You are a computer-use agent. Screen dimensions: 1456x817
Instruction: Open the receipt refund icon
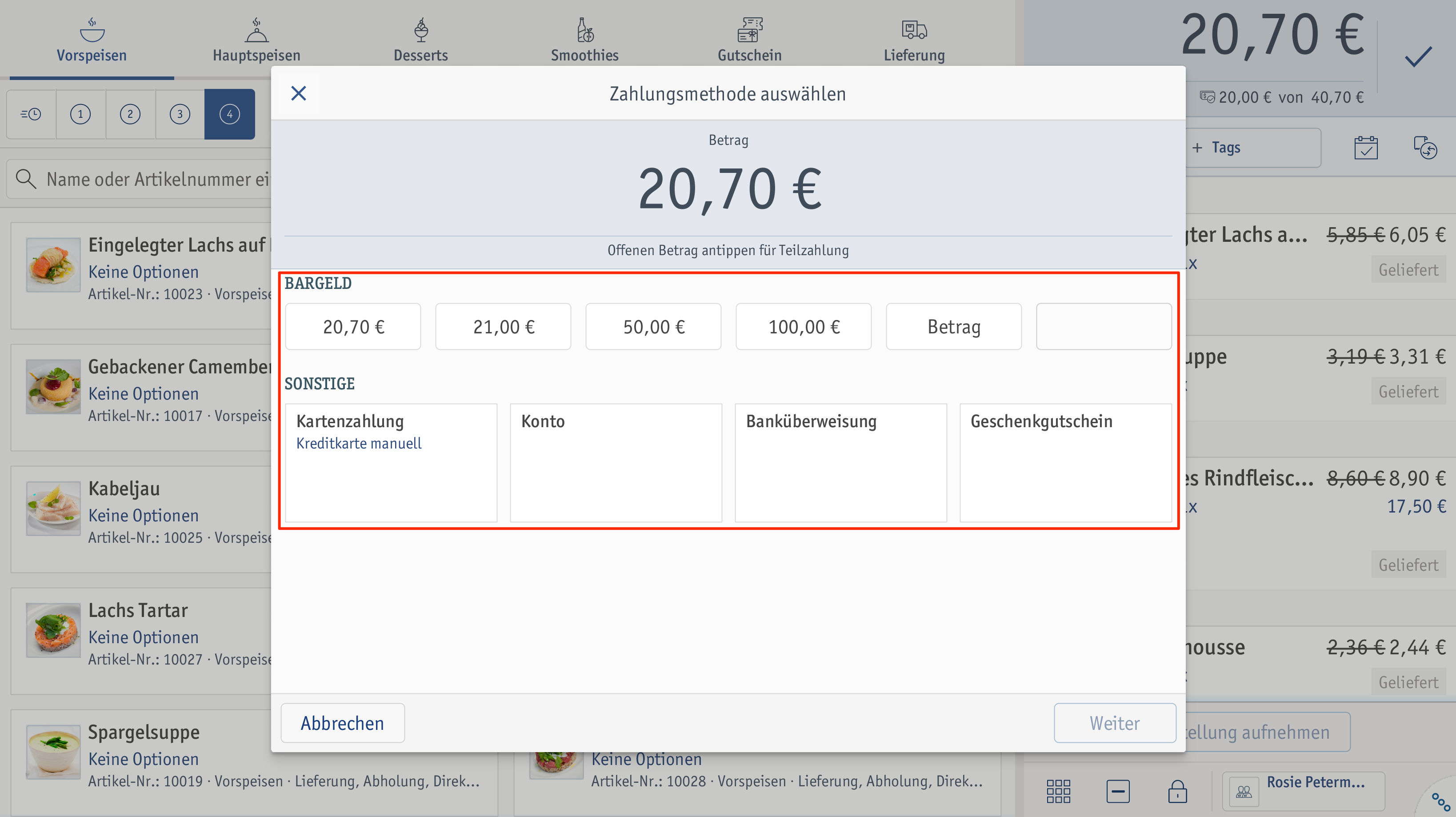click(1425, 148)
